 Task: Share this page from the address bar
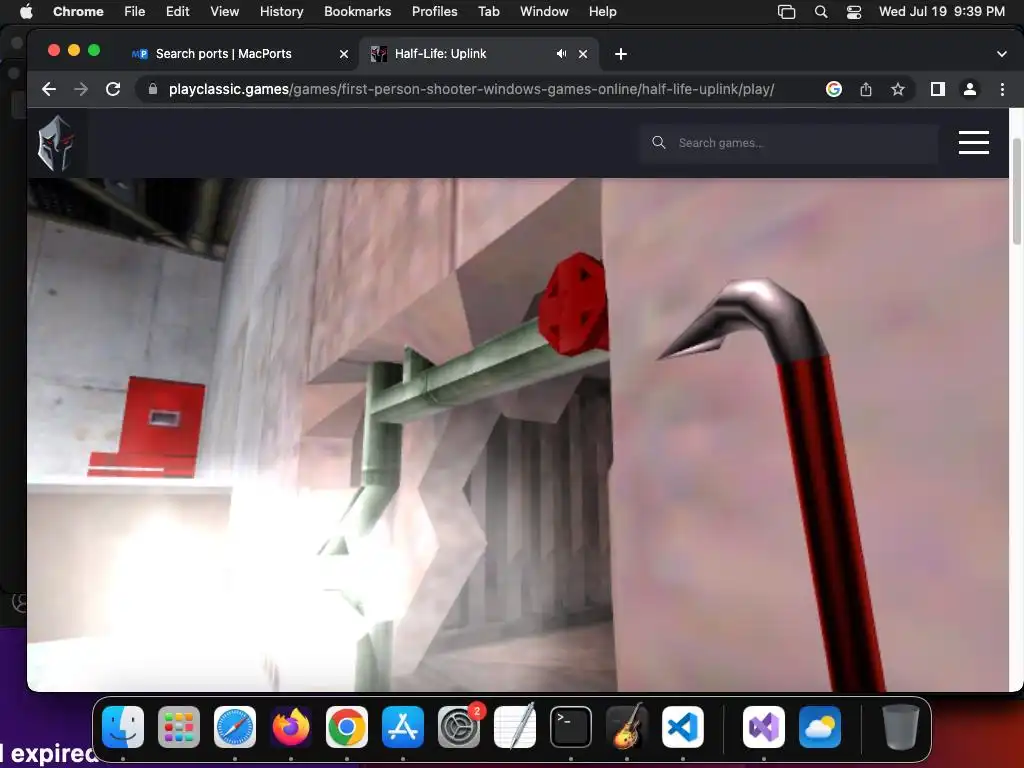tap(866, 89)
